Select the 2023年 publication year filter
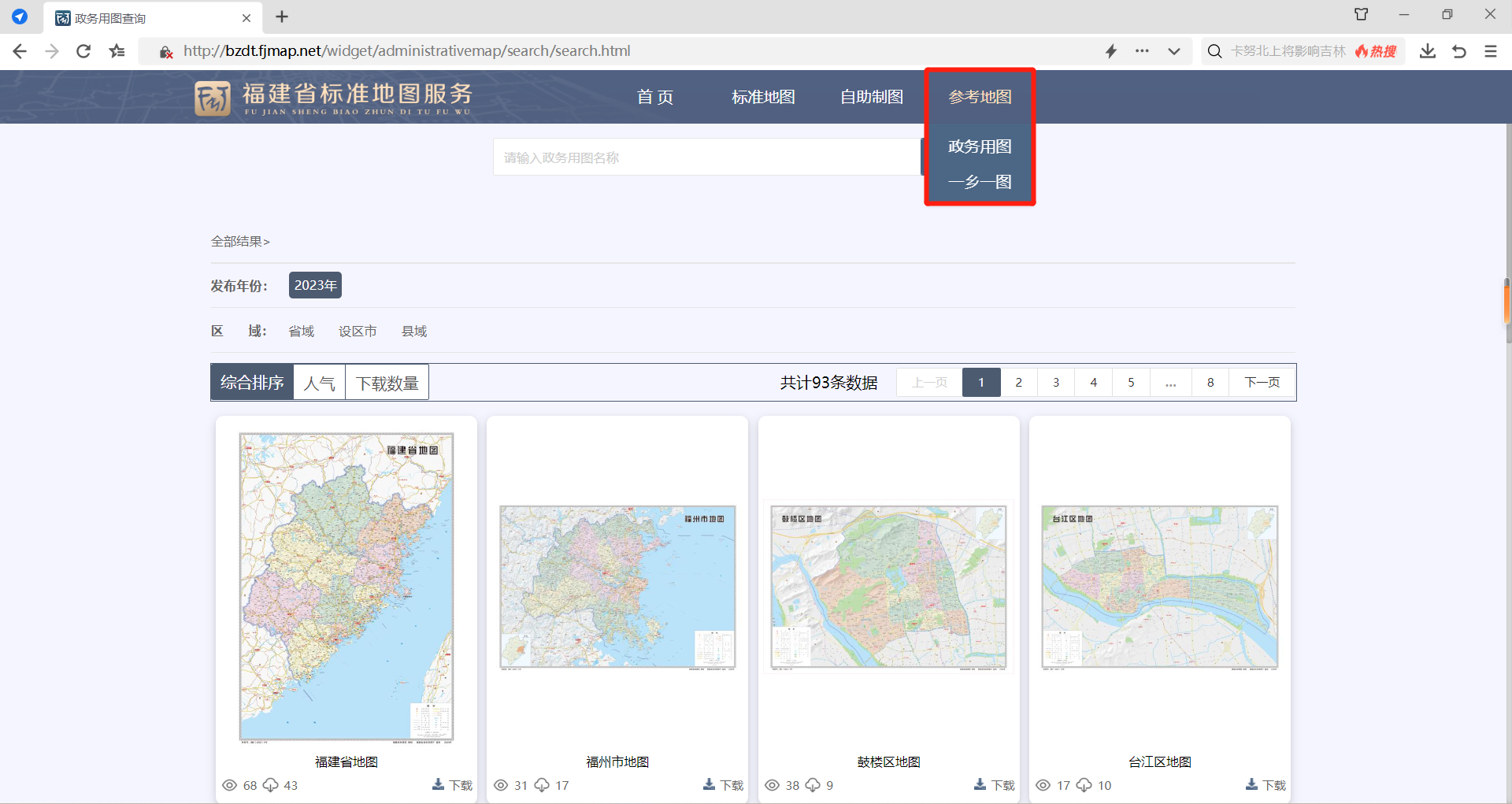Screen dimensions: 1512x804 (315, 285)
